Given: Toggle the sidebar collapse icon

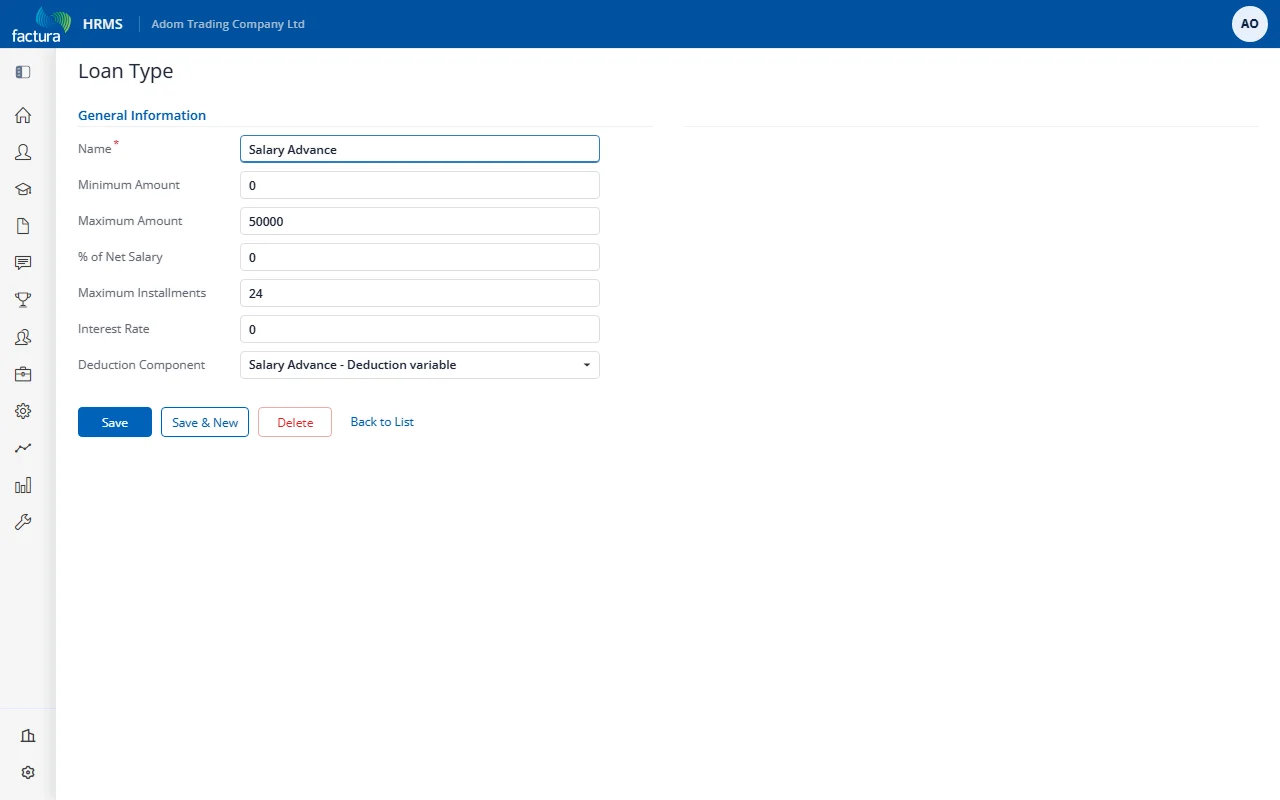Looking at the screenshot, I should pos(23,72).
